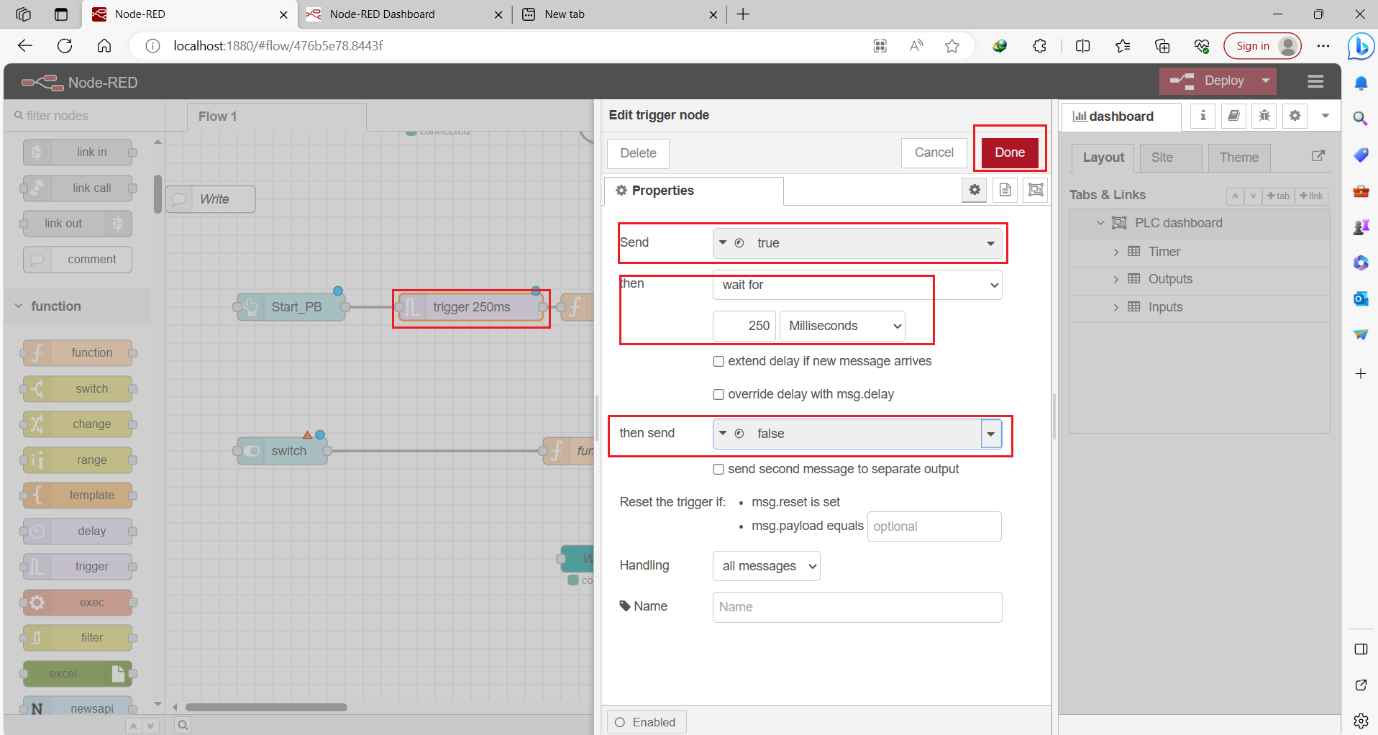Open the Handling all messages dropdown
Viewport: 1378px width, 735px height.
[x=766, y=565]
